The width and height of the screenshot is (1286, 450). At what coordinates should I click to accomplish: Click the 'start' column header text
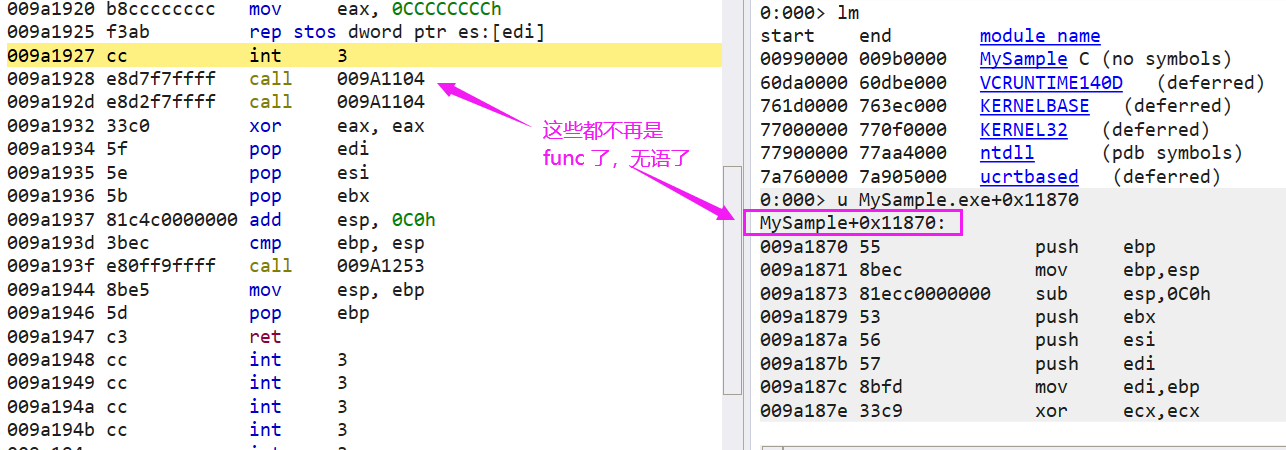(787, 36)
